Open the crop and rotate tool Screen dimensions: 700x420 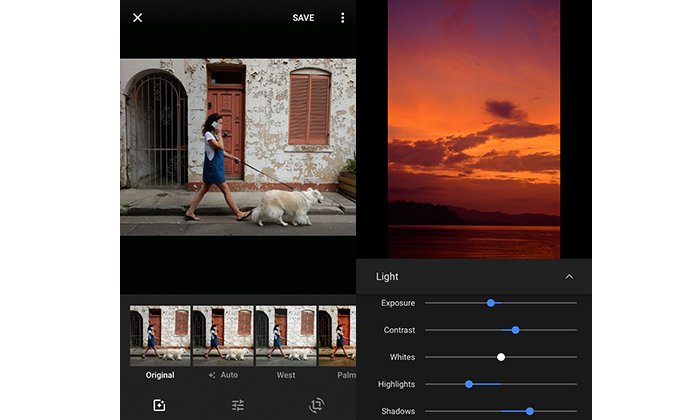(x=317, y=405)
